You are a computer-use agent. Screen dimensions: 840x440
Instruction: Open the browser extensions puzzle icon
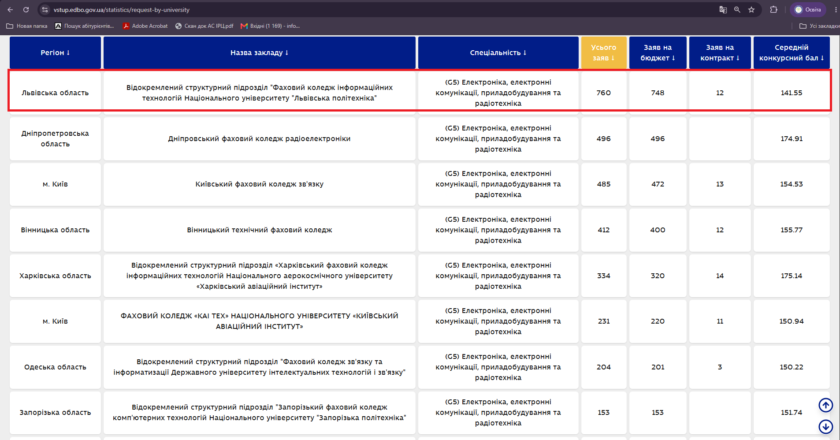point(774,10)
